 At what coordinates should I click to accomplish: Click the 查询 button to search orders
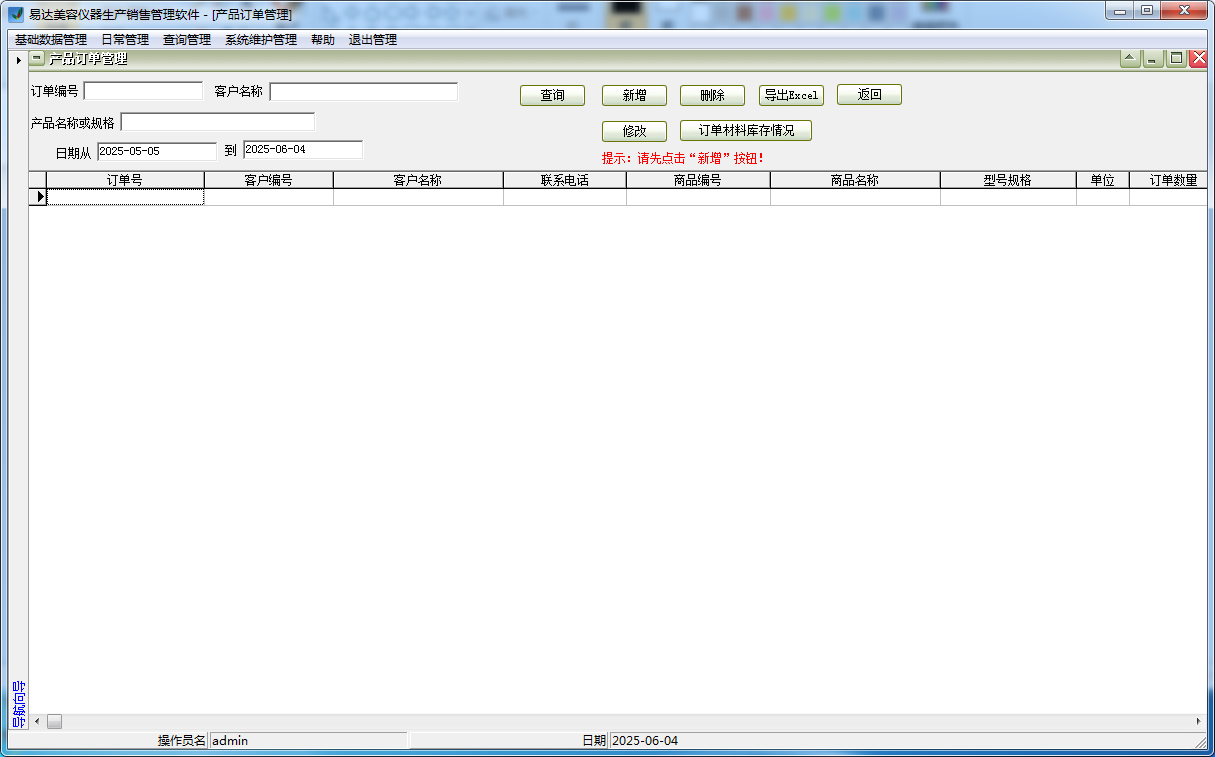click(552, 95)
